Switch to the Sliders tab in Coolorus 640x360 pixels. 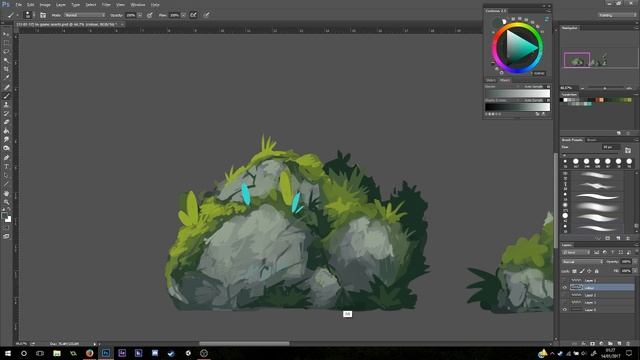click(491, 80)
